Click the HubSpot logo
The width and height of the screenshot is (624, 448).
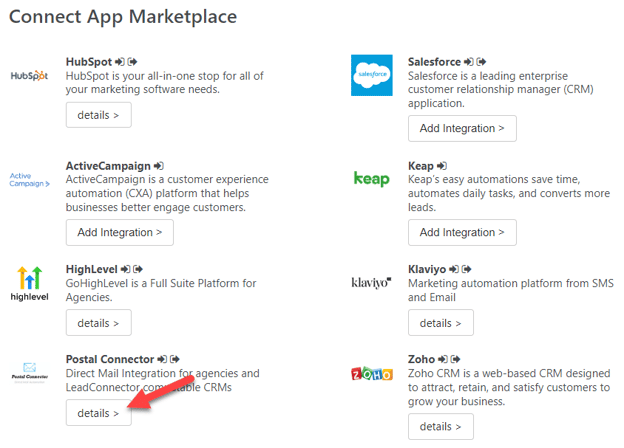(x=29, y=75)
